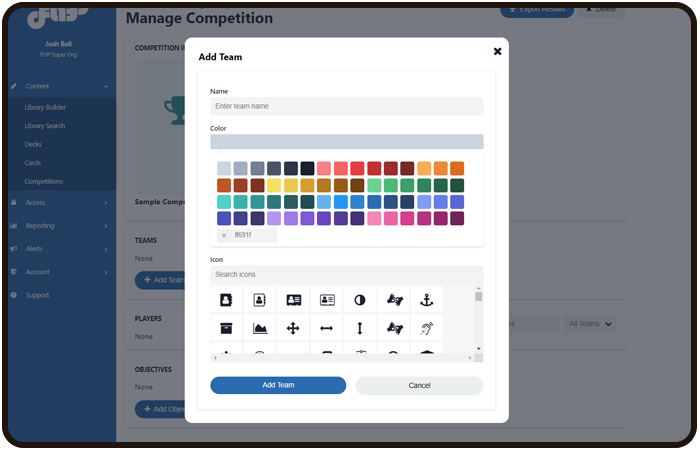The height and width of the screenshot is (450, 700).
Task: Pick the vertical double arrow icon
Action: click(360, 329)
